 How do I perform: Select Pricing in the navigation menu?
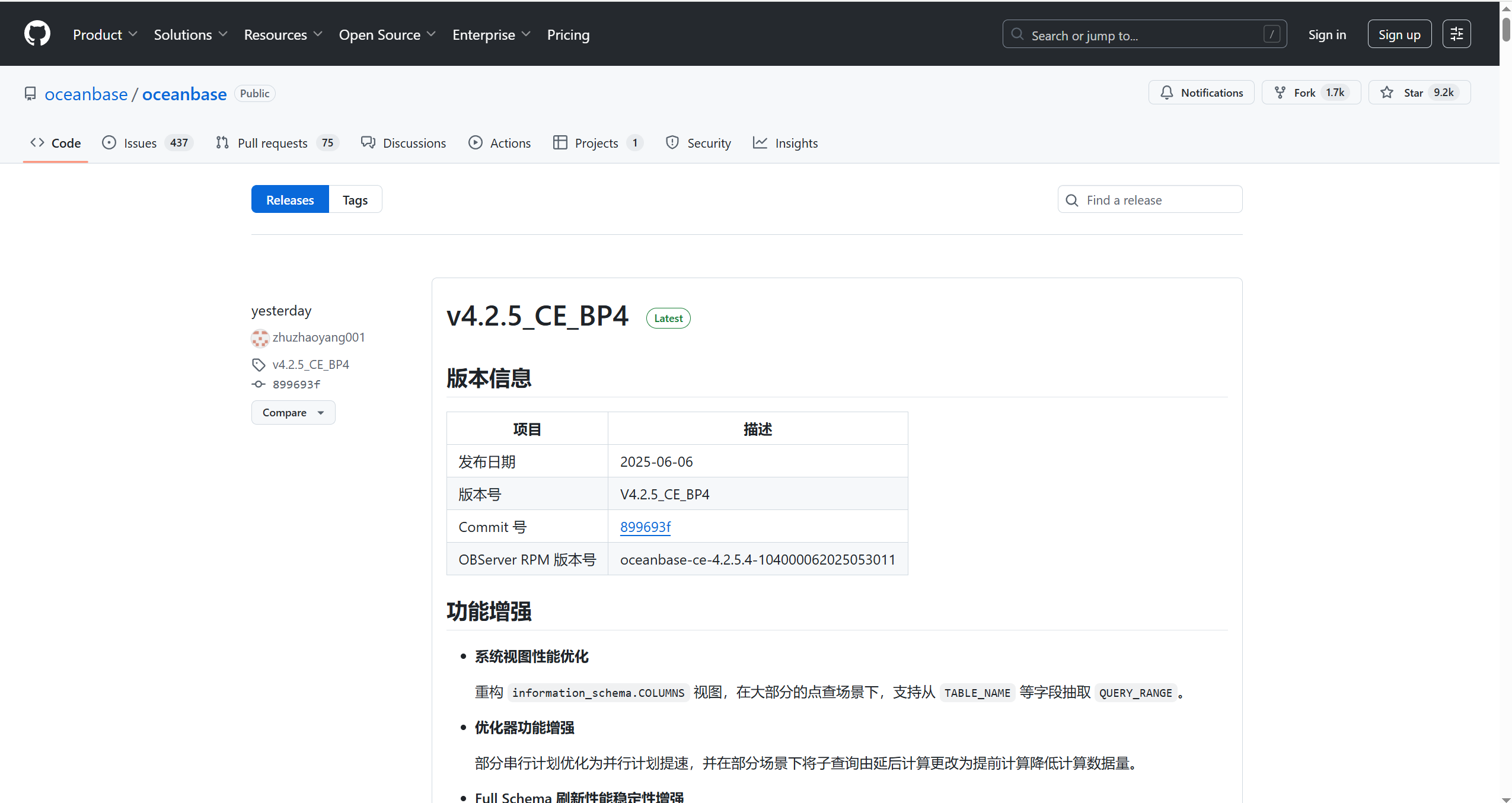[567, 34]
